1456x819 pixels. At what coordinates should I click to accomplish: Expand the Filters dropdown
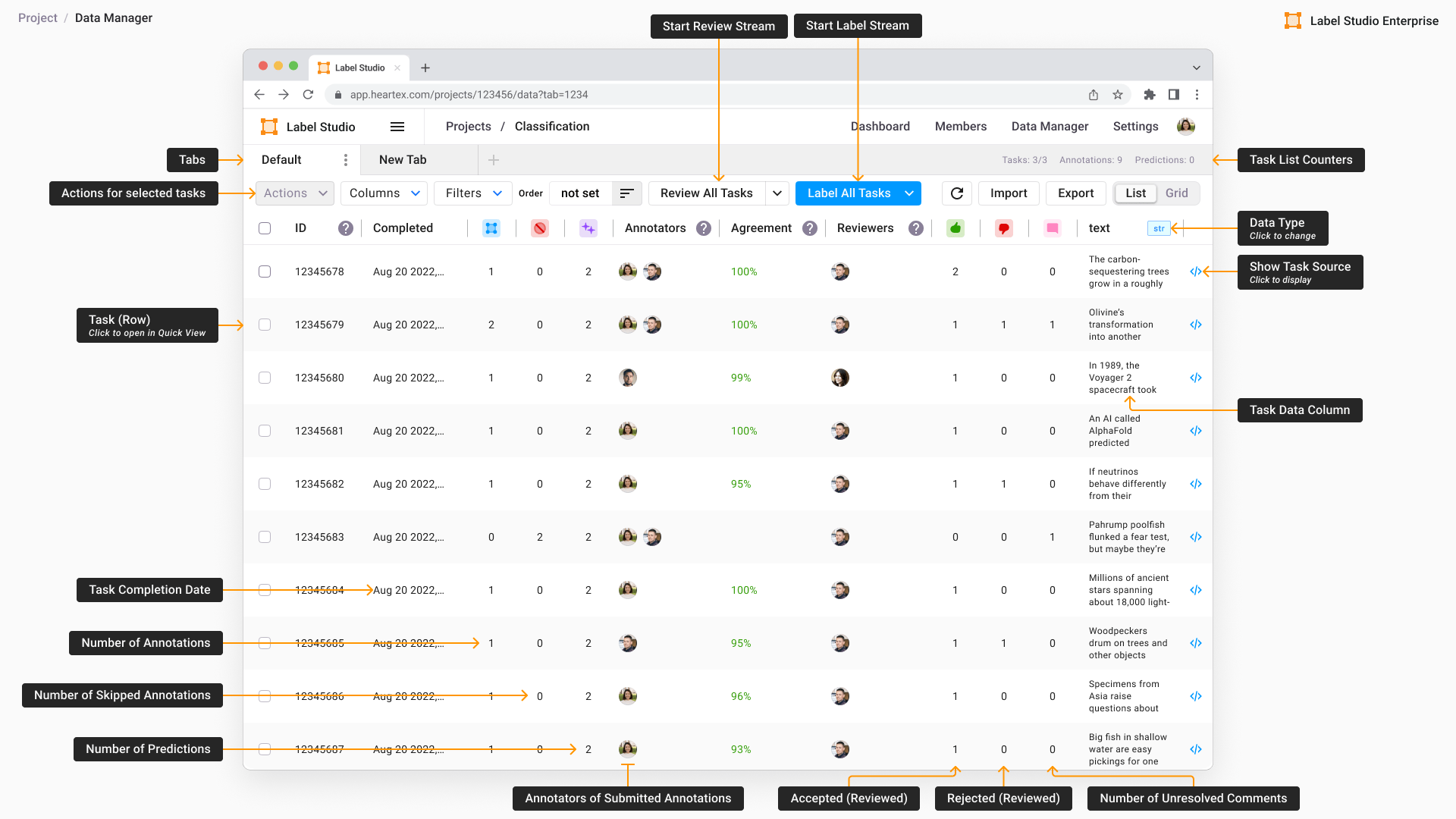click(472, 193)
